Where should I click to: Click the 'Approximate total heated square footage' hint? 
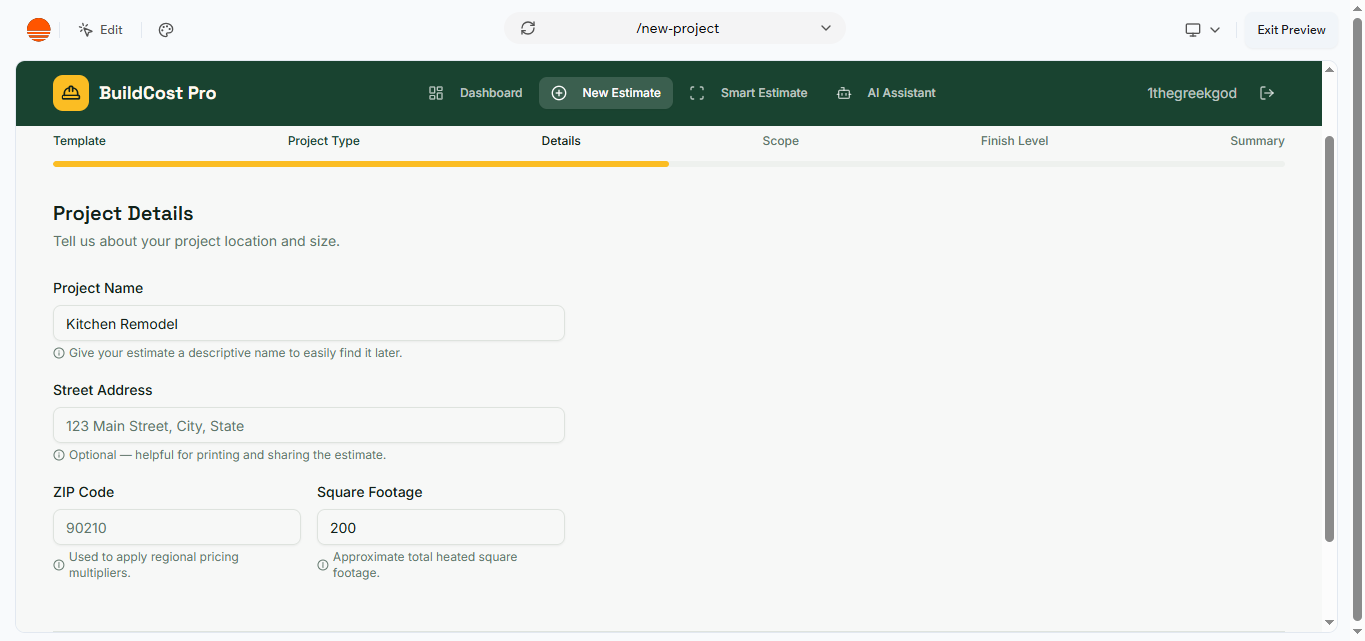coord(425,565)
